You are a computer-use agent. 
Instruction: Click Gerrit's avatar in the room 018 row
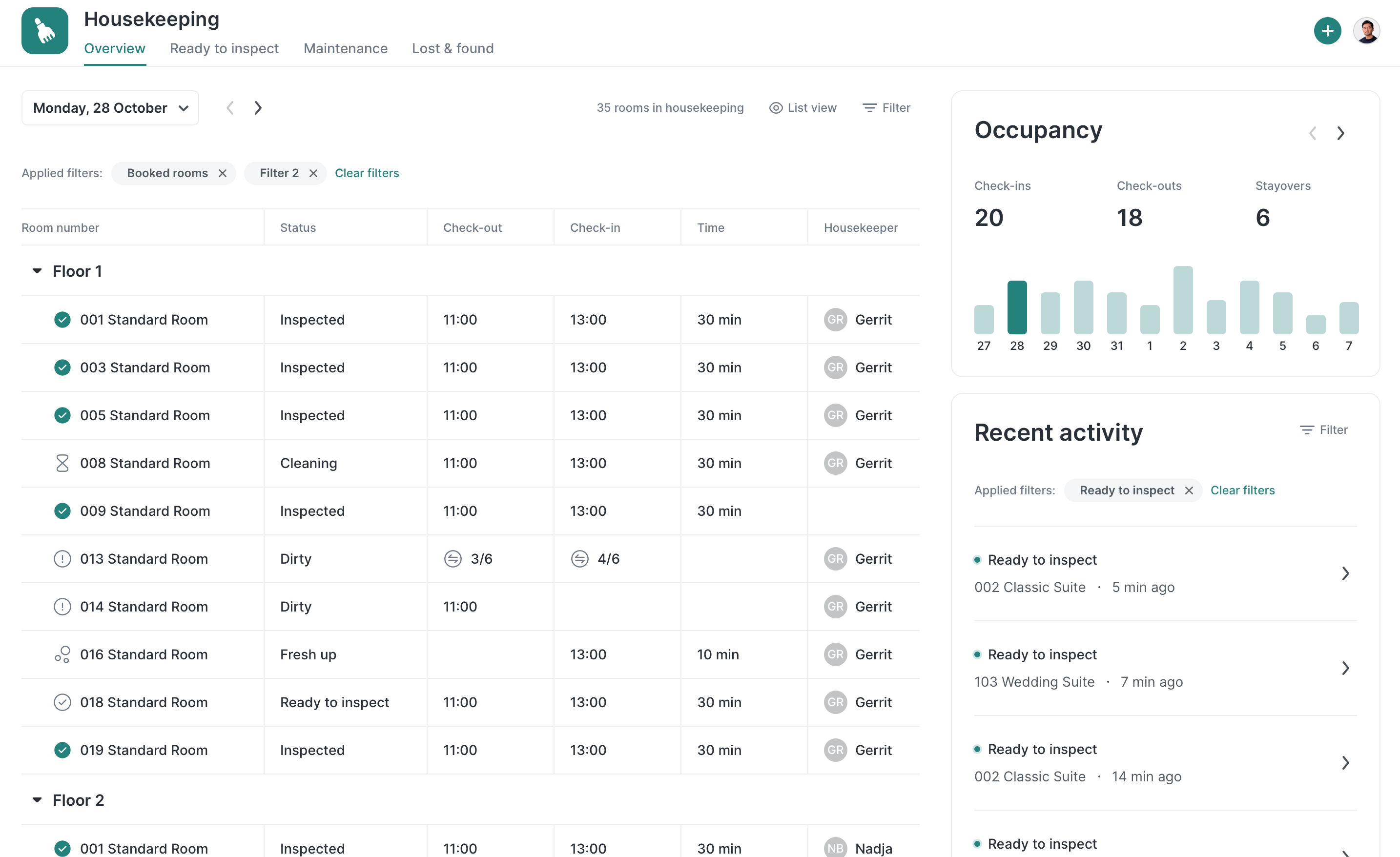tap(835, 702)
